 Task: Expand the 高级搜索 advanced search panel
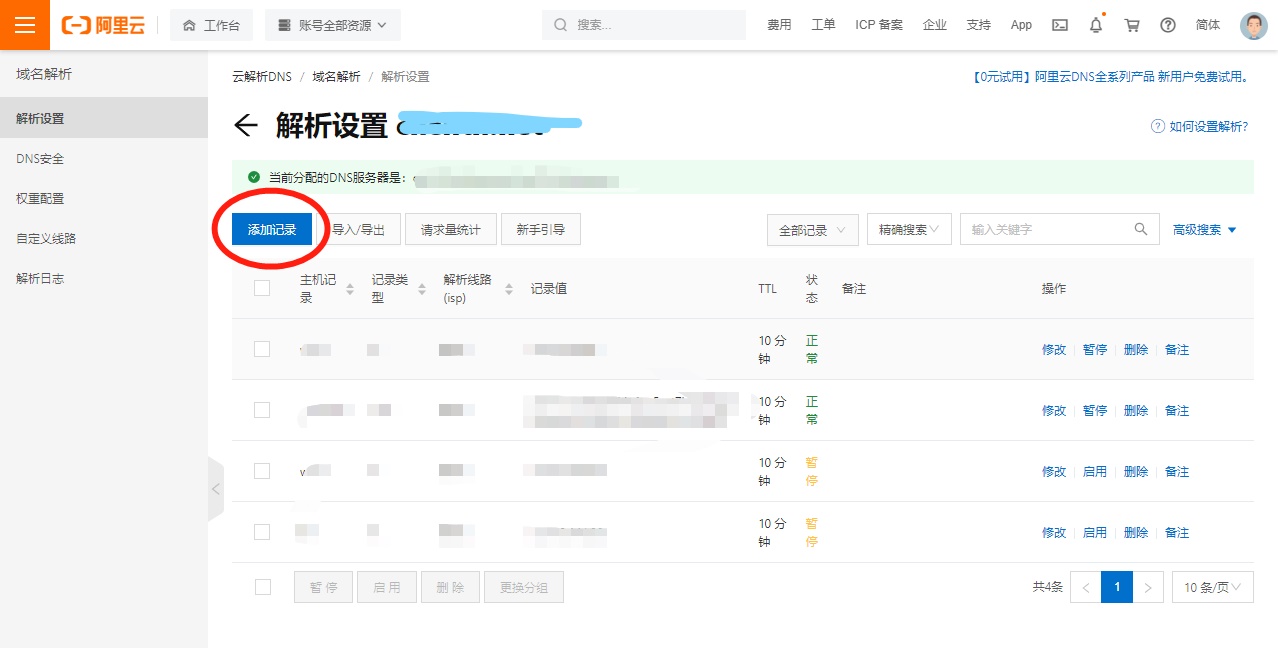(1202, 229)
